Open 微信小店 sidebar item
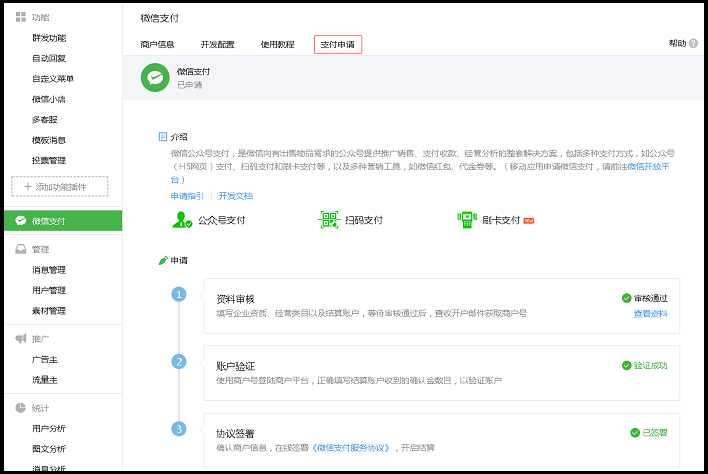Viewport: 708px width, 474px height. 49,99
